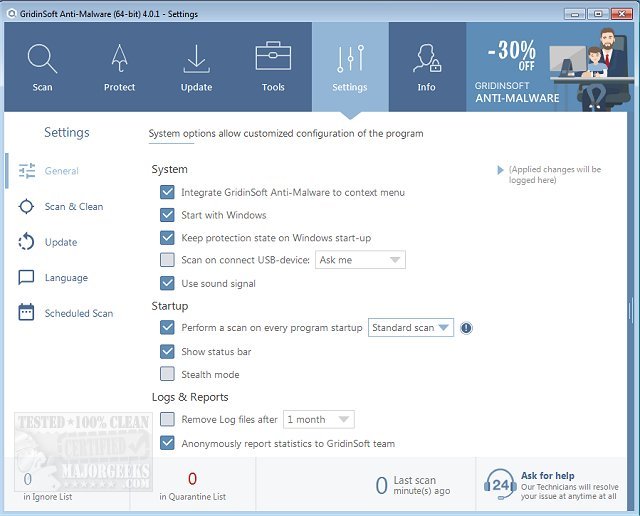Click 'in Quarantine List' counter
This screenshot has width=640, height=516.
coord(192,486)
